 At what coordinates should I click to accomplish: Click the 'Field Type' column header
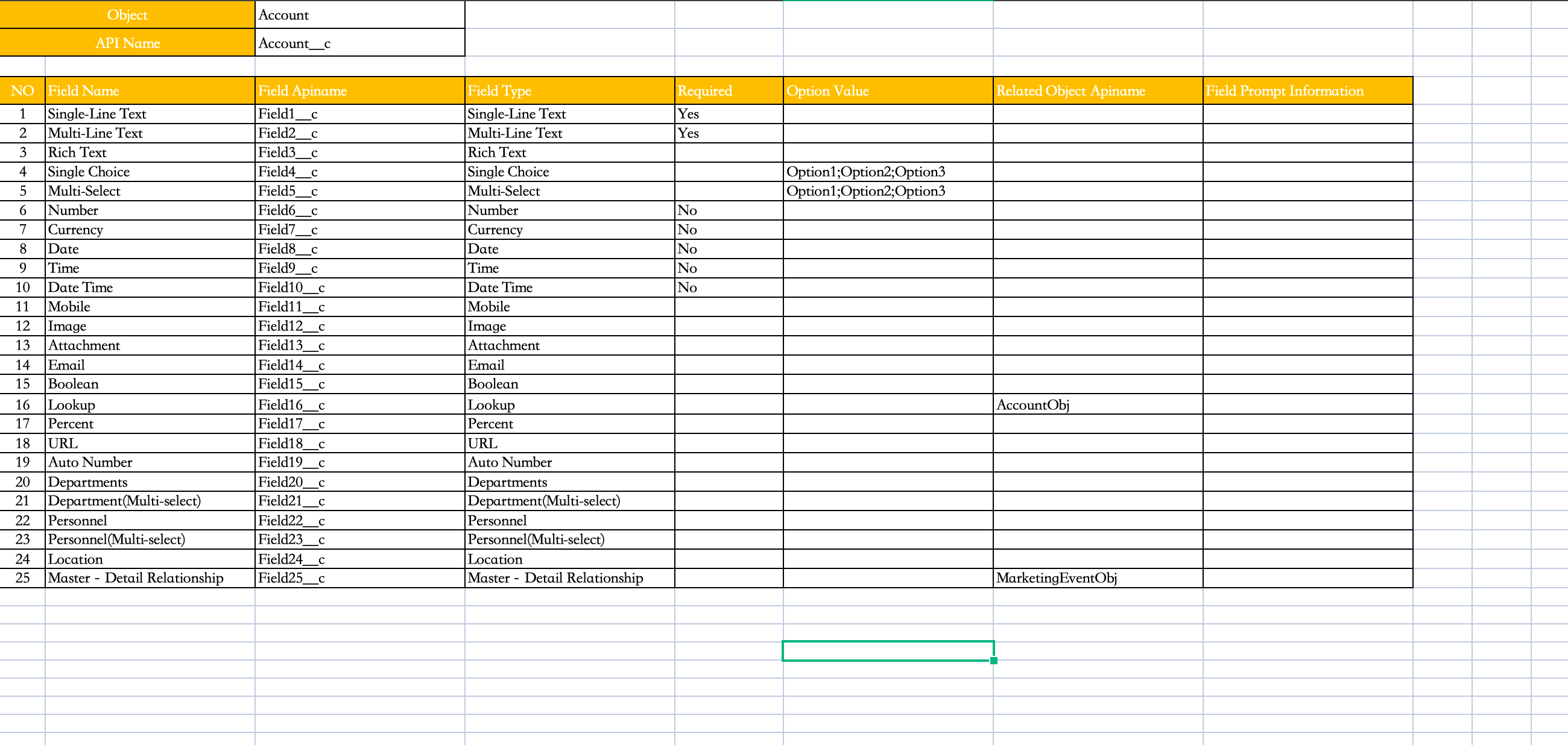(x=570, y=90)
